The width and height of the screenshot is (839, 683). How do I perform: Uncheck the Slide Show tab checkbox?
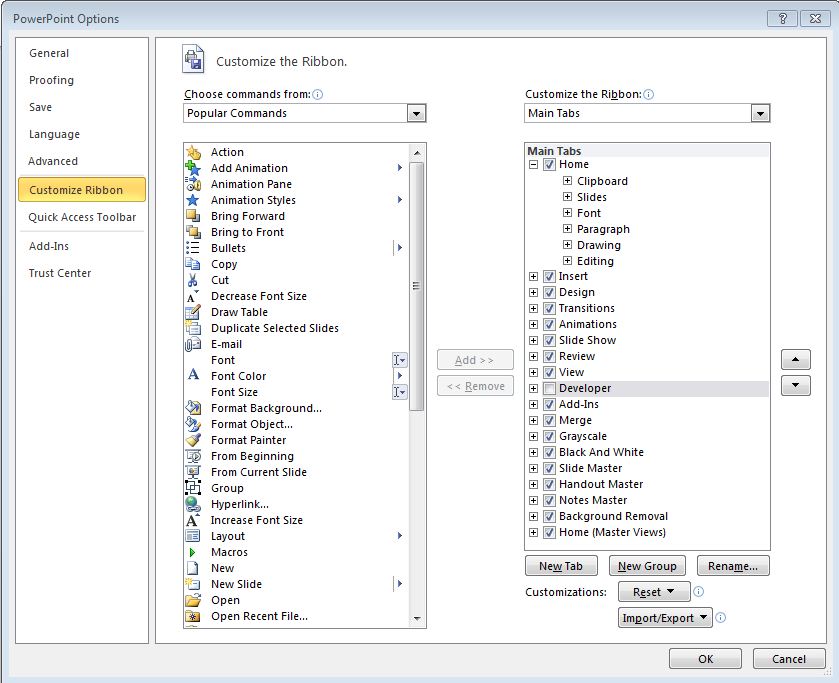549,340
